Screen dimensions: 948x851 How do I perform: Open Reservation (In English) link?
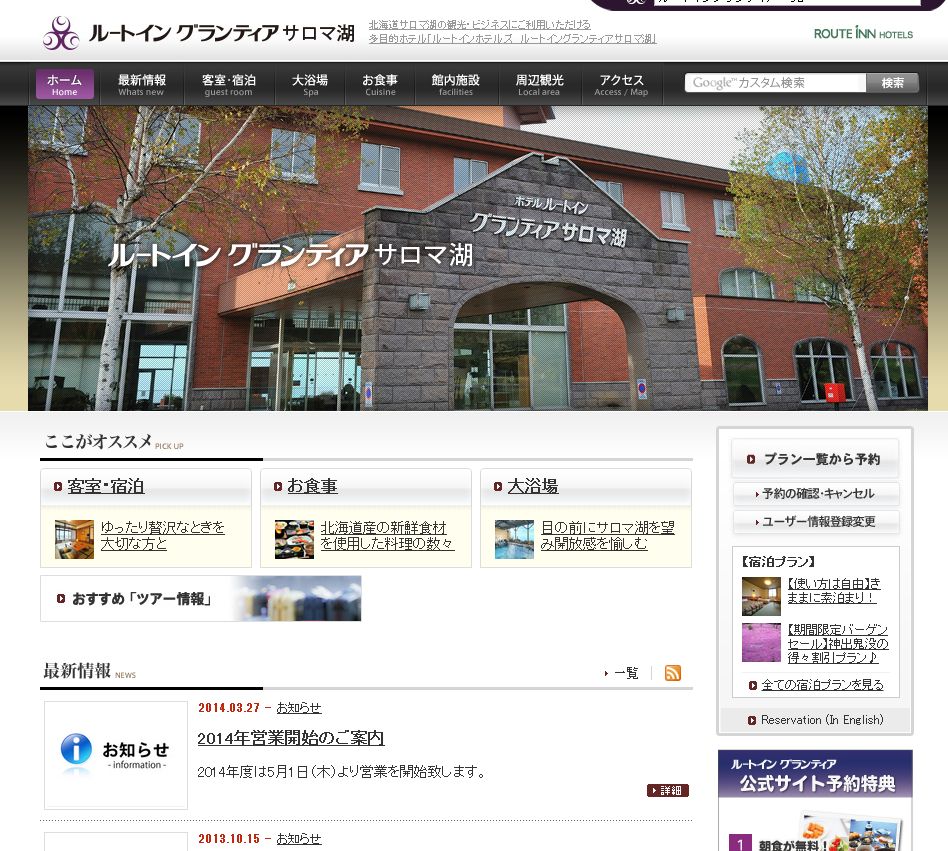point(822,720)
